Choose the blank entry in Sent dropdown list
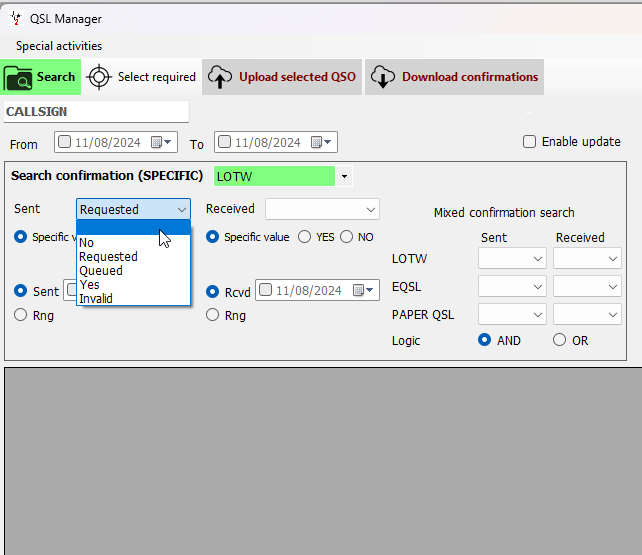The image size is (642, 555). [133, 228]
